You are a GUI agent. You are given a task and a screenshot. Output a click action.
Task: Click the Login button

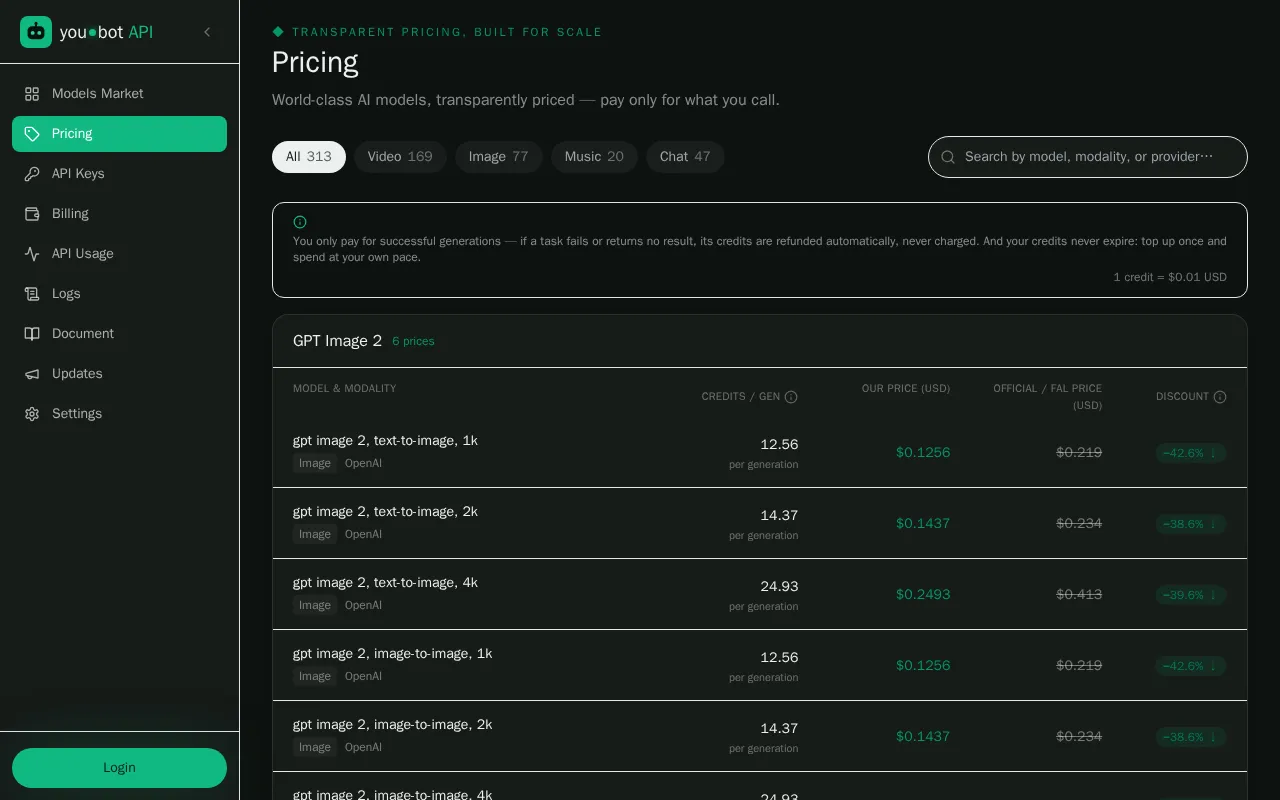coord(119,767)
